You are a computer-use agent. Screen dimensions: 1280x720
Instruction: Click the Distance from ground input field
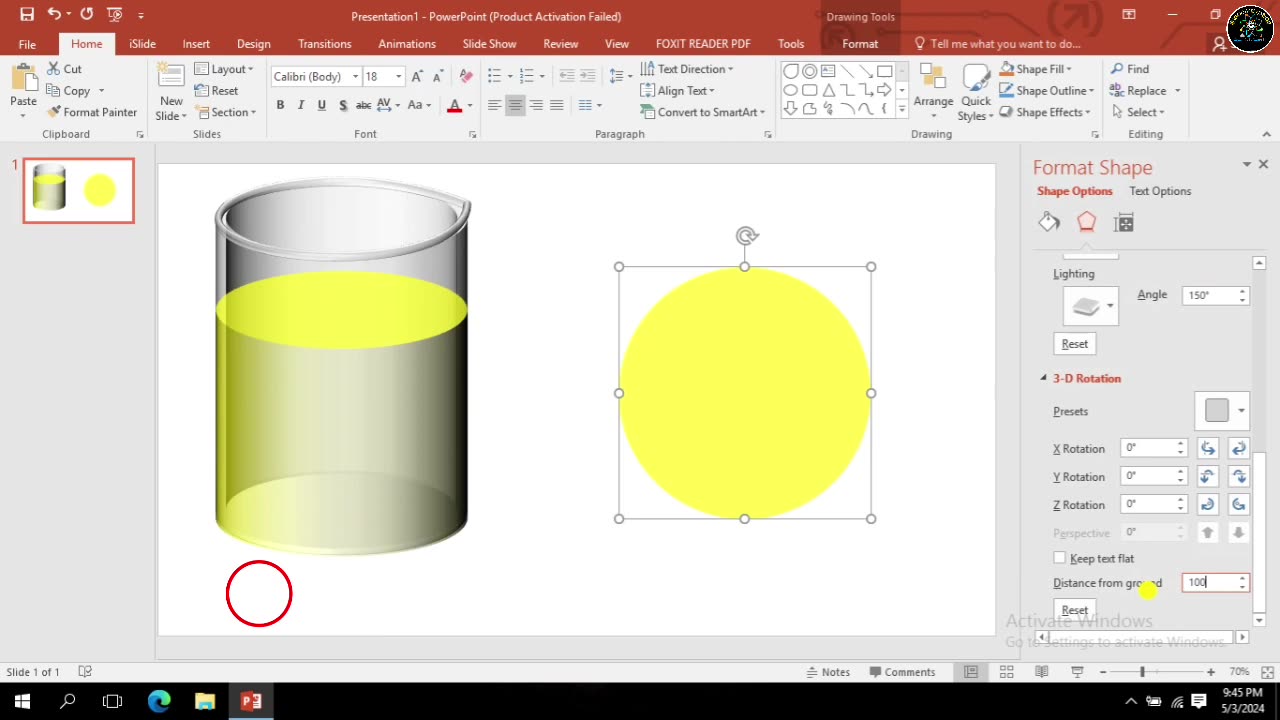(x=1209, y=582)
